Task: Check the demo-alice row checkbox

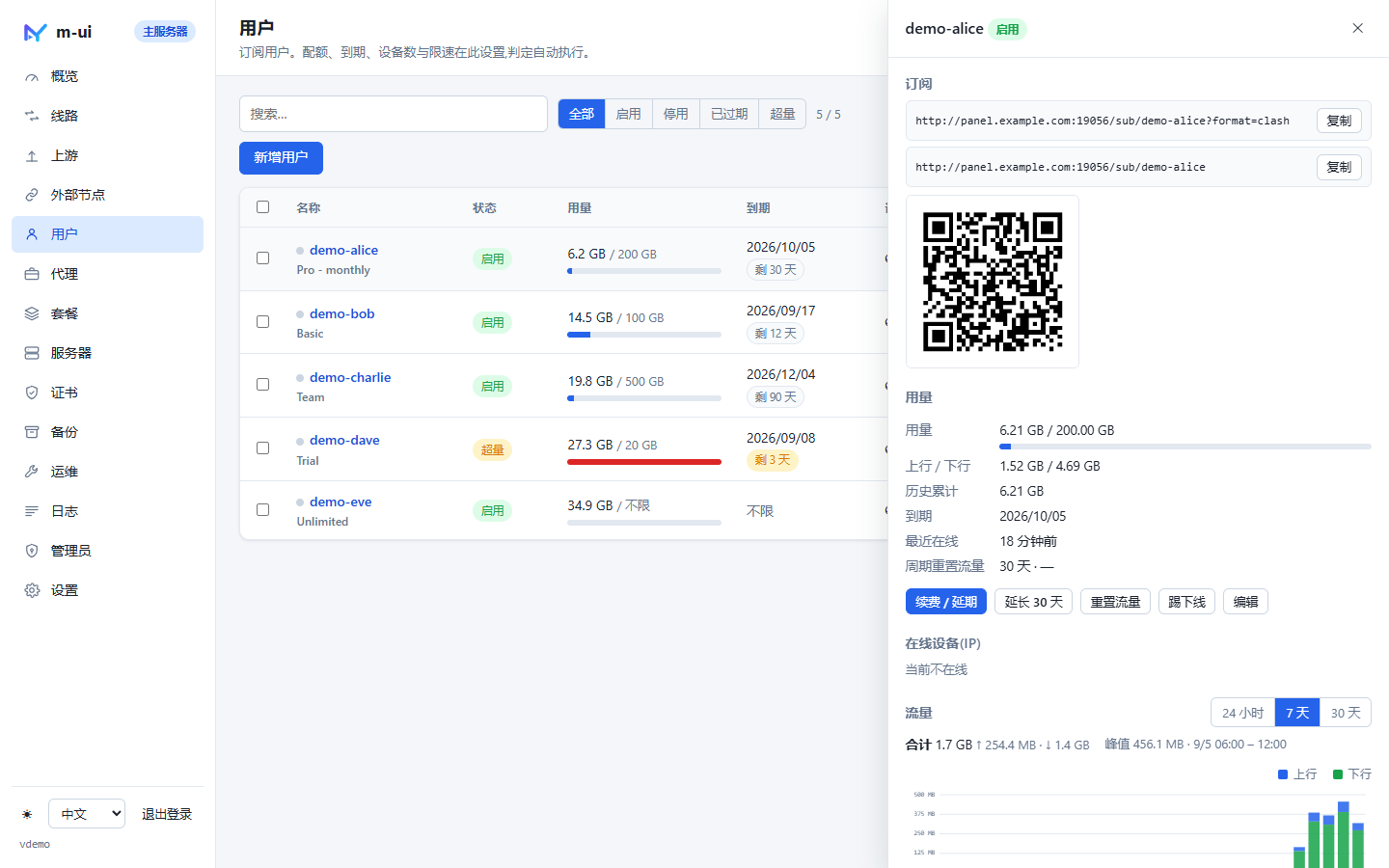Action: (x=262, y=258)
